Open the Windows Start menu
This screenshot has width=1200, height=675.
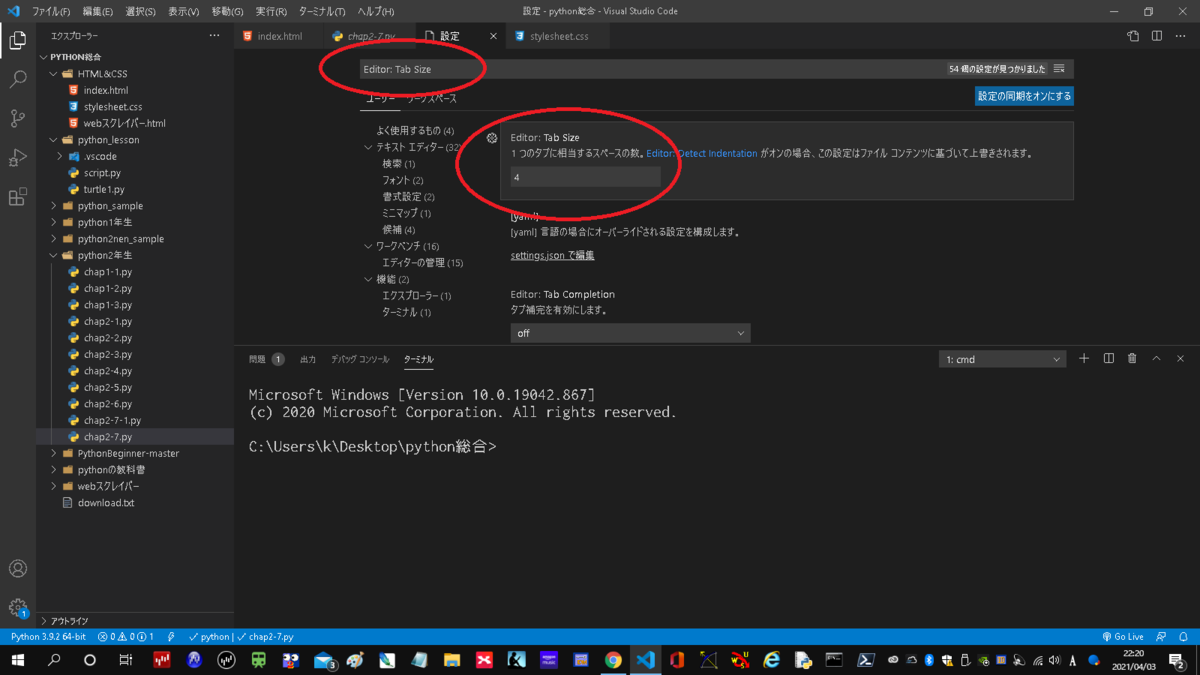click(17, 660)
